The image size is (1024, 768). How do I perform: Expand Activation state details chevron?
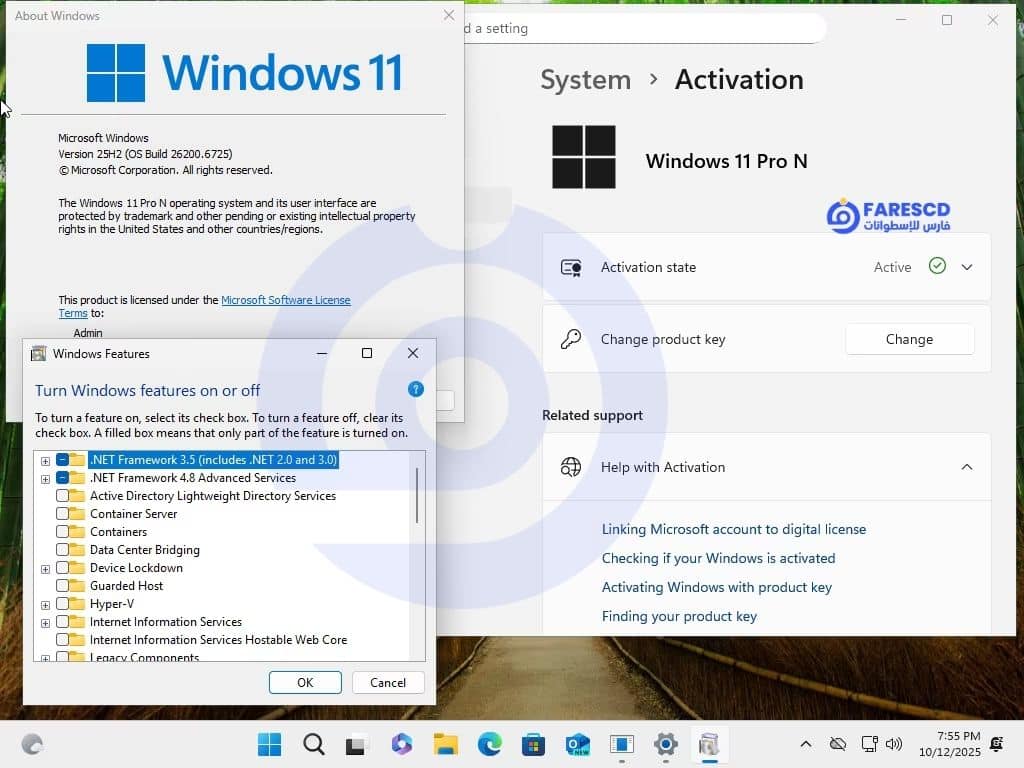(x=967, y=267)
